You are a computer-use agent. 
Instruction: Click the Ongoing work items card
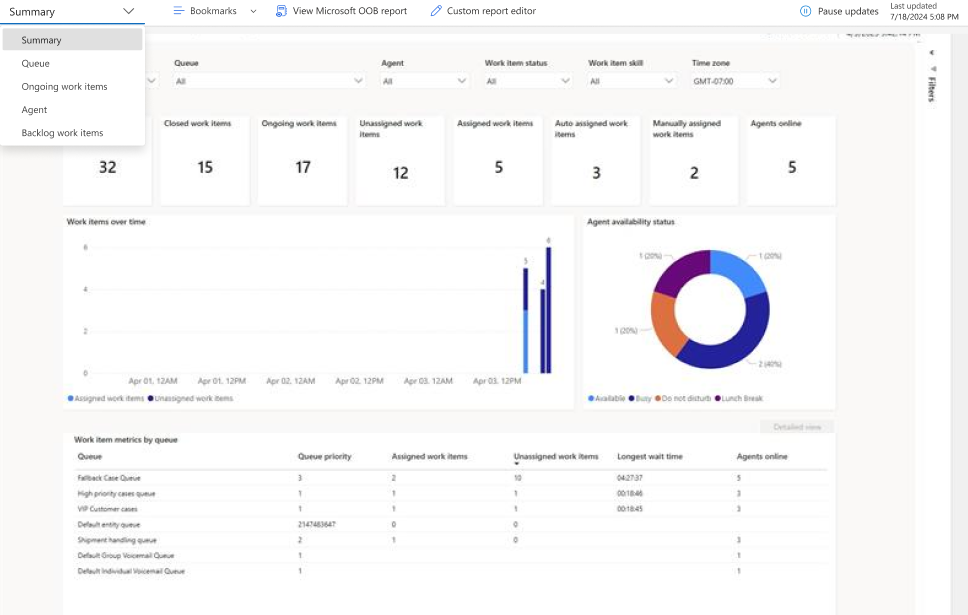(302, 161)
